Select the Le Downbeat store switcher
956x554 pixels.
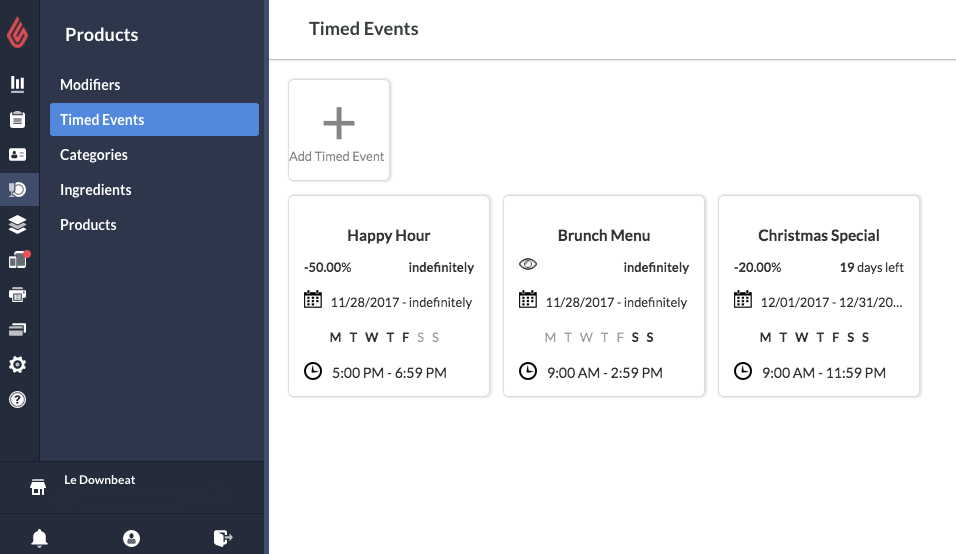(x=100, y=481)
